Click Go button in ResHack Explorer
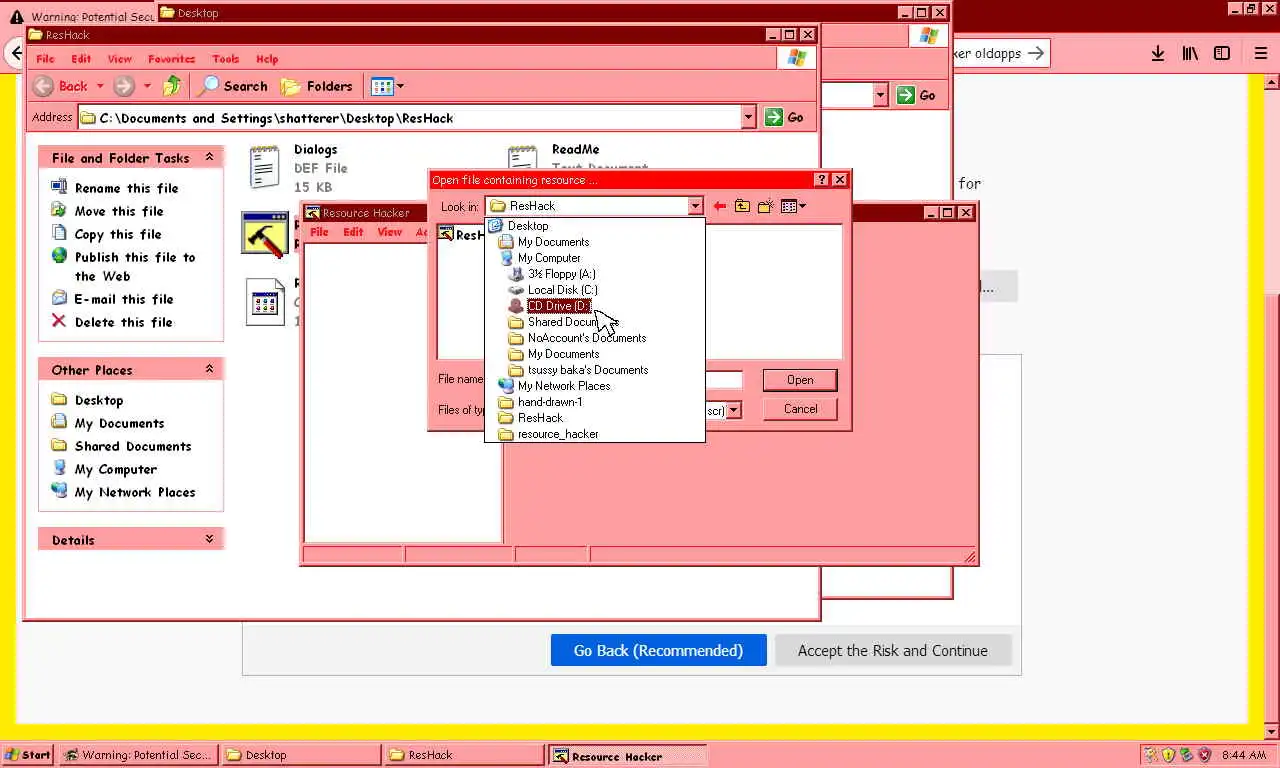 tap(785, 118)
